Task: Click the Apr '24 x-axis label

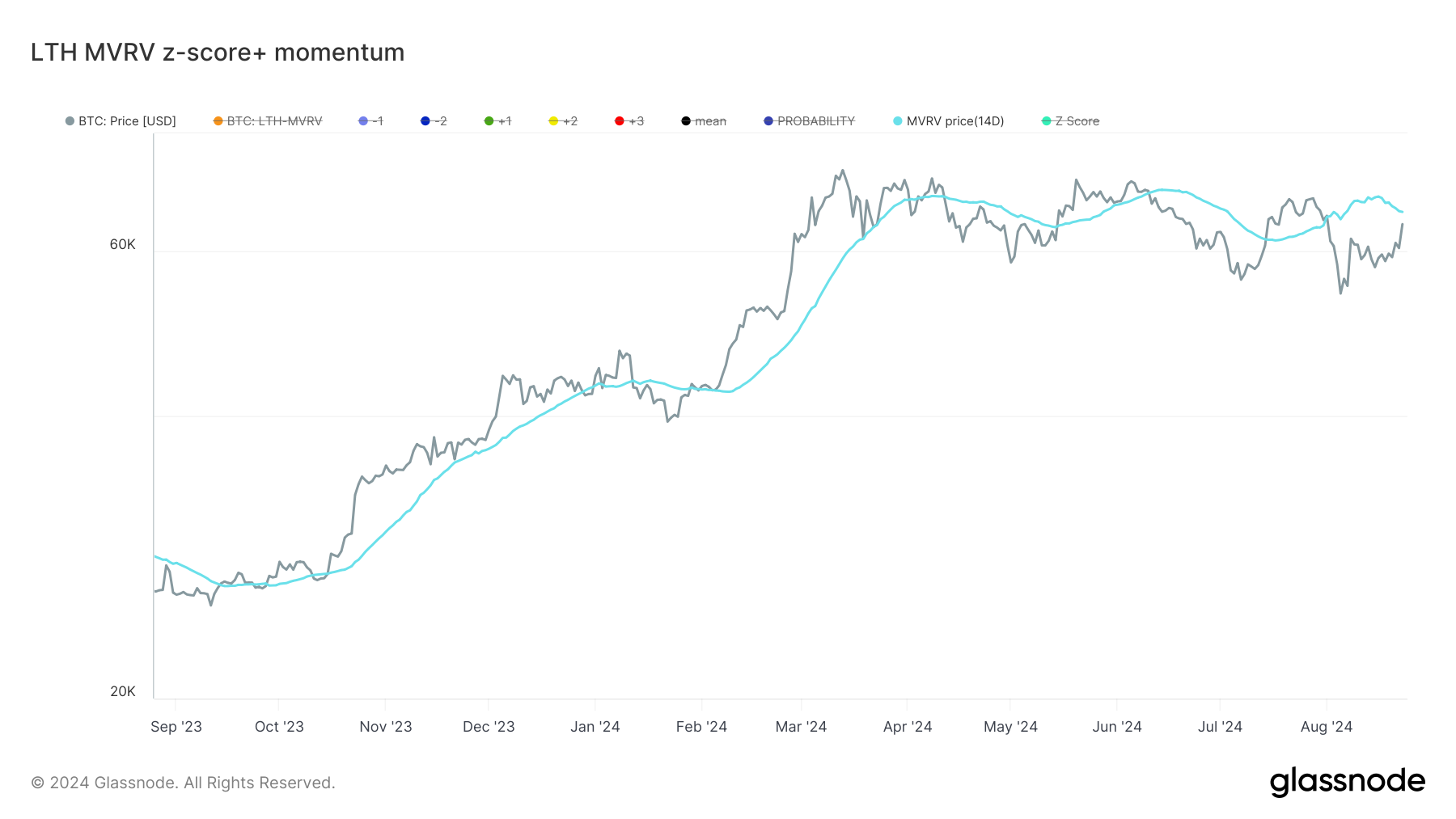Action: (x=908, y=727)
